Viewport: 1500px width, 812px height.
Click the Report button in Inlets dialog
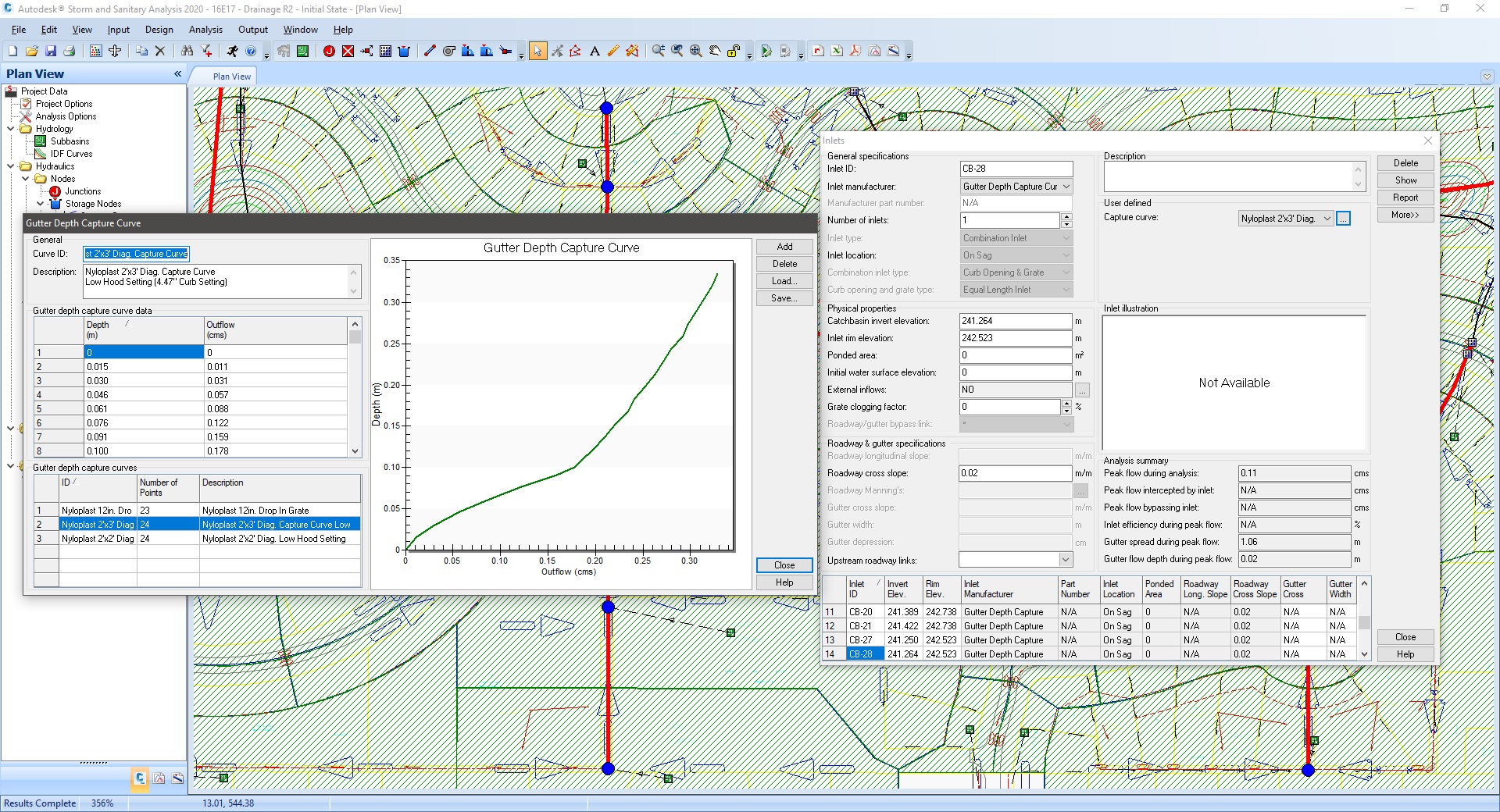(x=1404, y=197)
